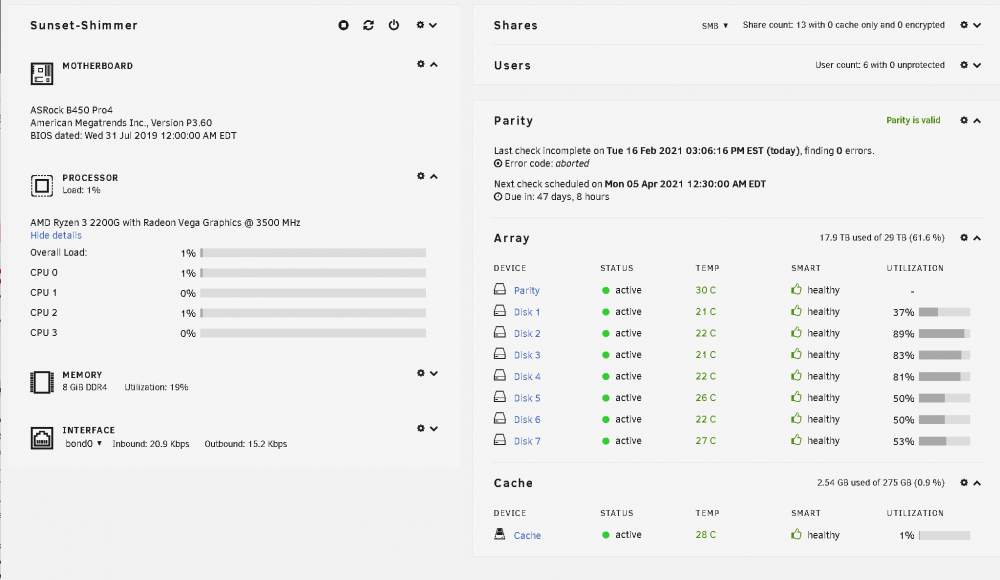Click the 'Error code: aborted' text
The image size is (1000, 580).
[547, 163]
